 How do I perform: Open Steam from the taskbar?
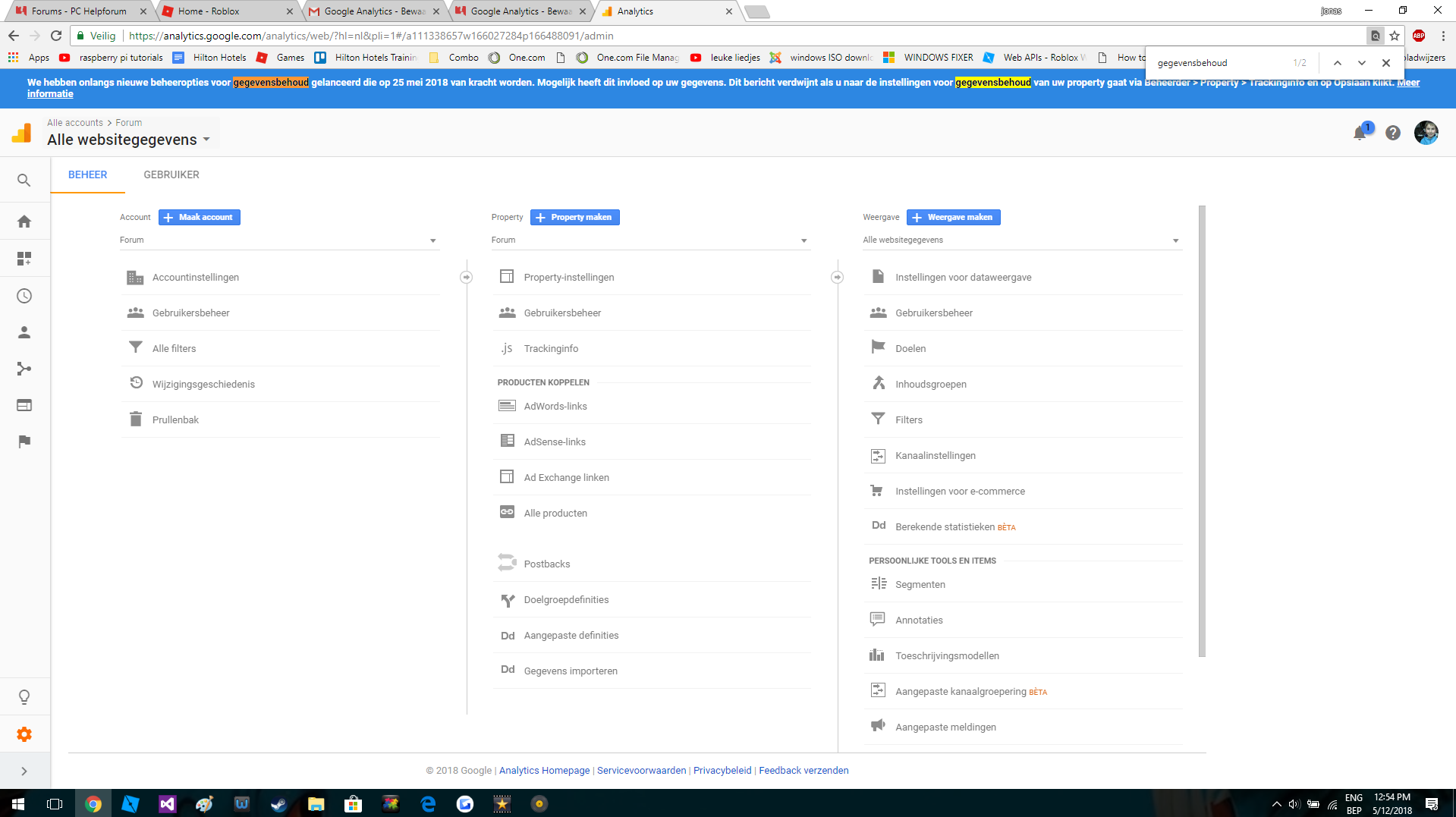pyautogui.click(x=278, y=804)
